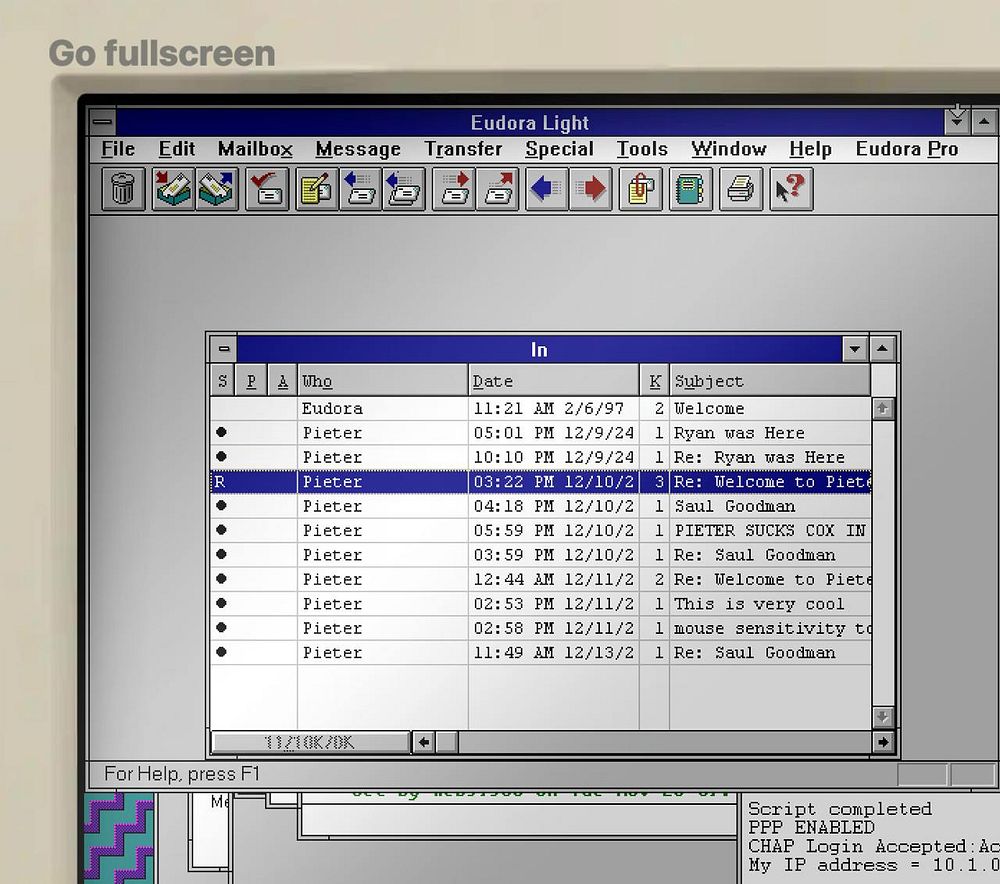Image resolution: width=1000 pixels, height=884 pixels.
Task: Minimize the In window with the down arrow
Action: [855, 349]
